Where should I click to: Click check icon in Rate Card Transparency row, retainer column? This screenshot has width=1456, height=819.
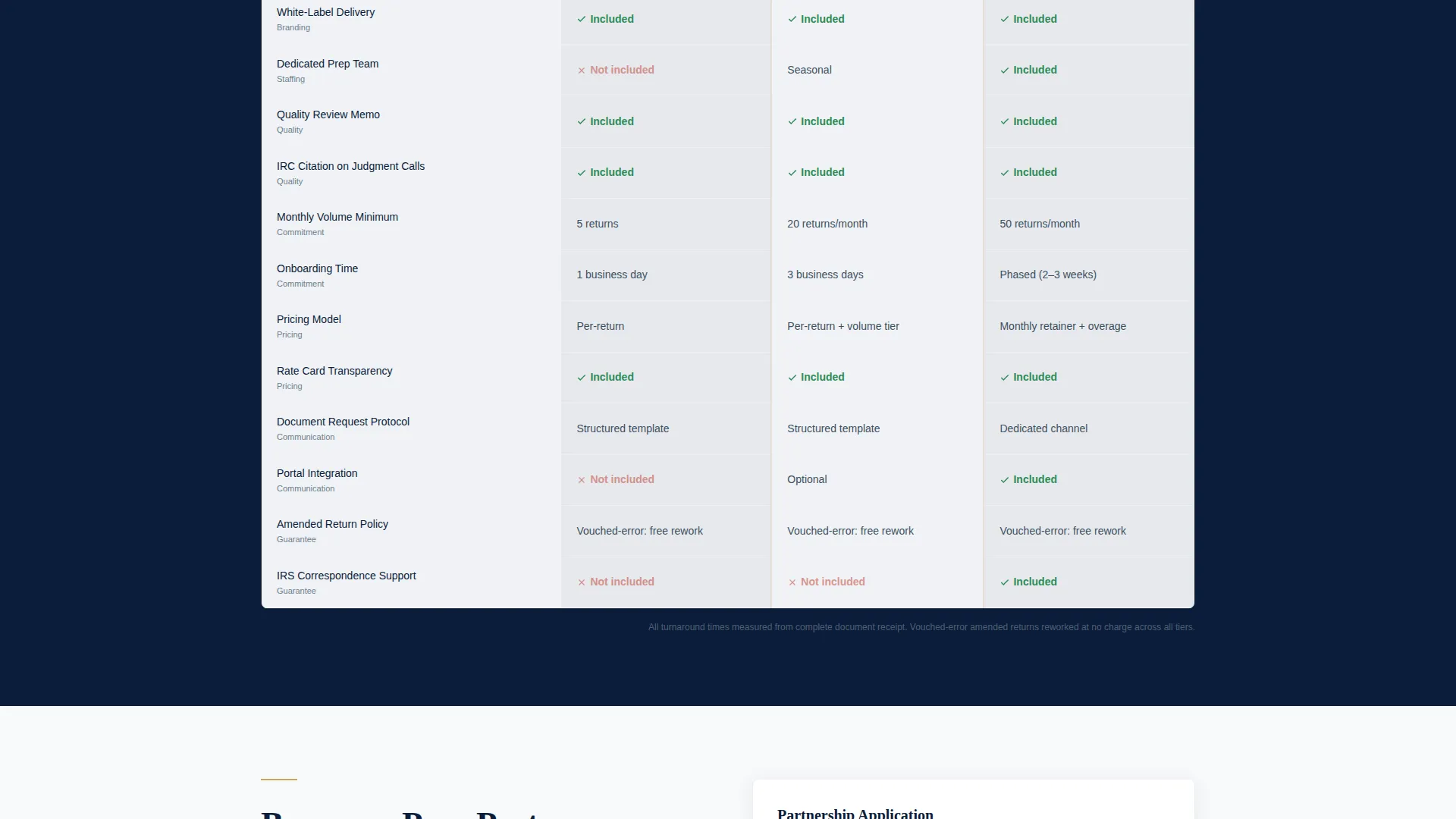pyautogui.click(x=1005, y=378)
